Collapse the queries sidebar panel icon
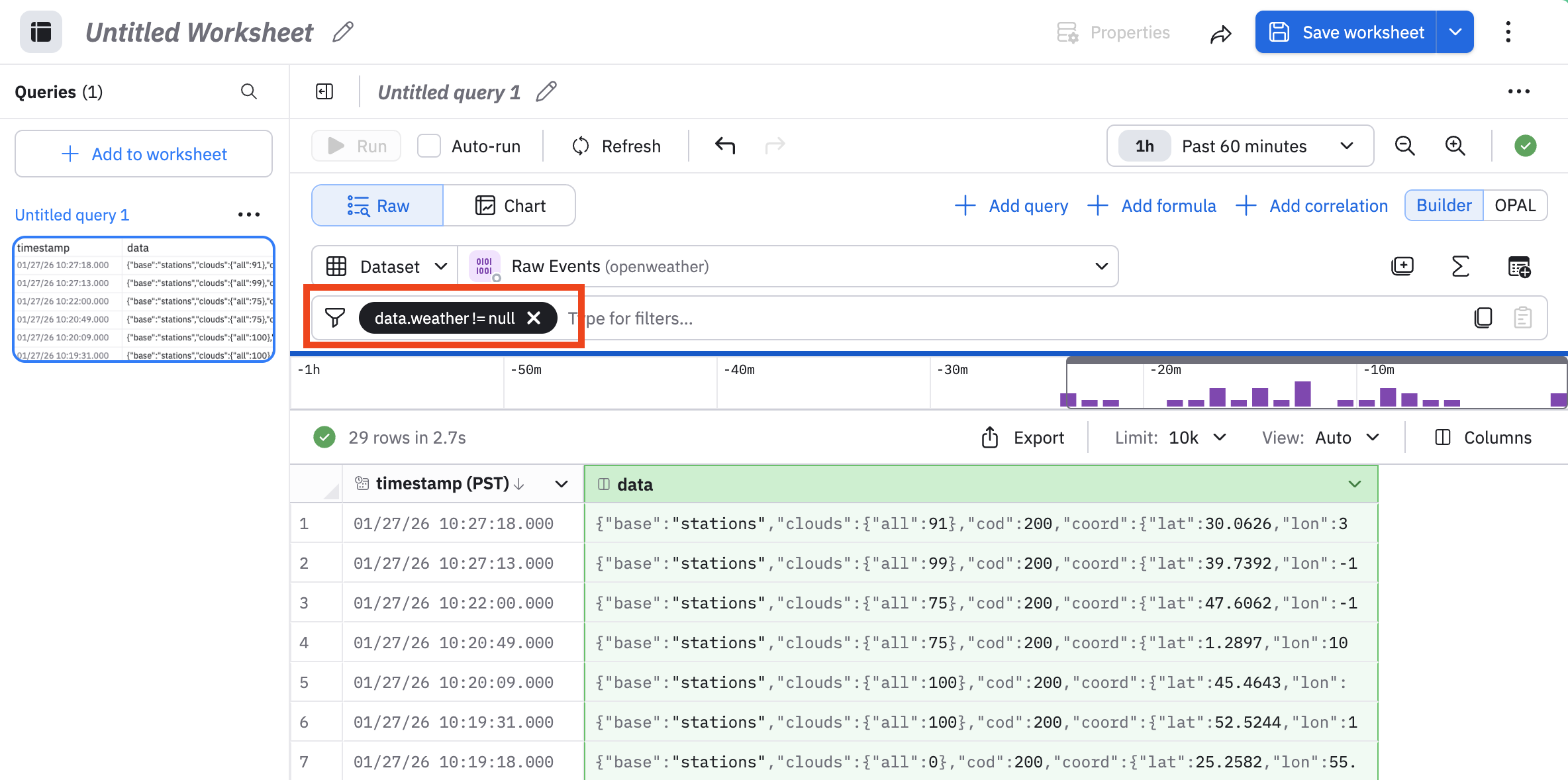The width and height of the screenshot is (1568, 780). tap(324, 91)
